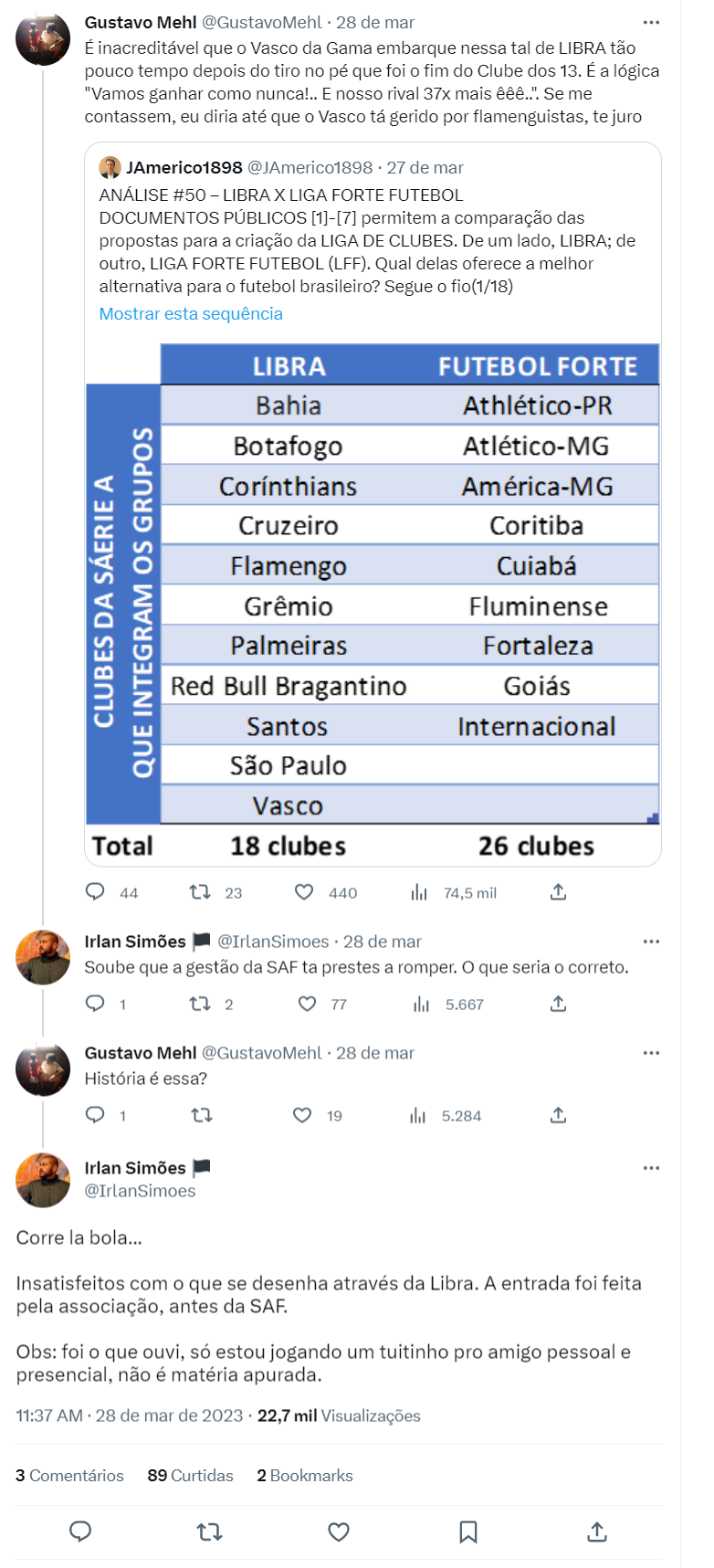The image size is (714, 1568).
Task: Share the 5.667-view reply by Irlan Simões
Action: click(559, 1004)
